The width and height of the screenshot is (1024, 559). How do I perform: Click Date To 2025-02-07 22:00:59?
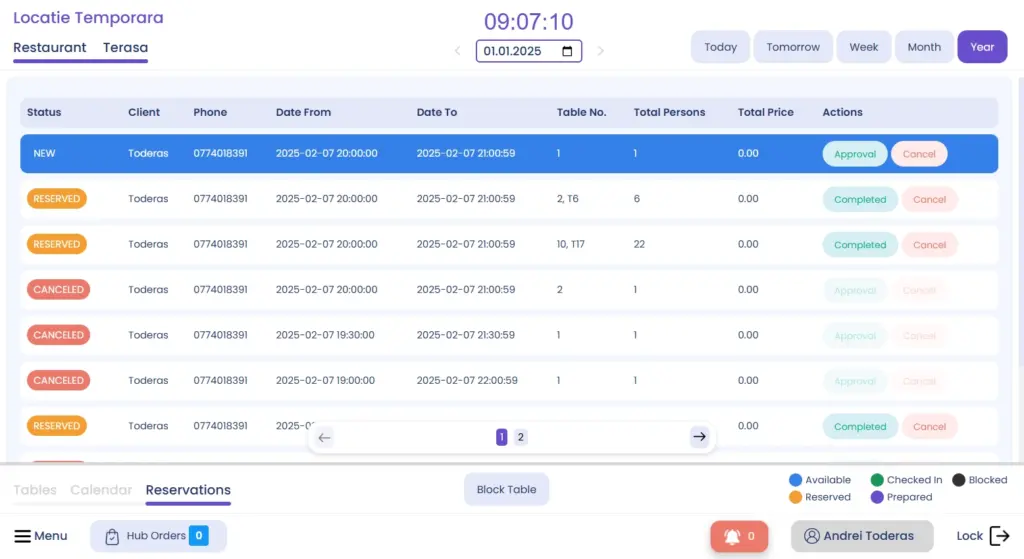[x=467, y=380]
